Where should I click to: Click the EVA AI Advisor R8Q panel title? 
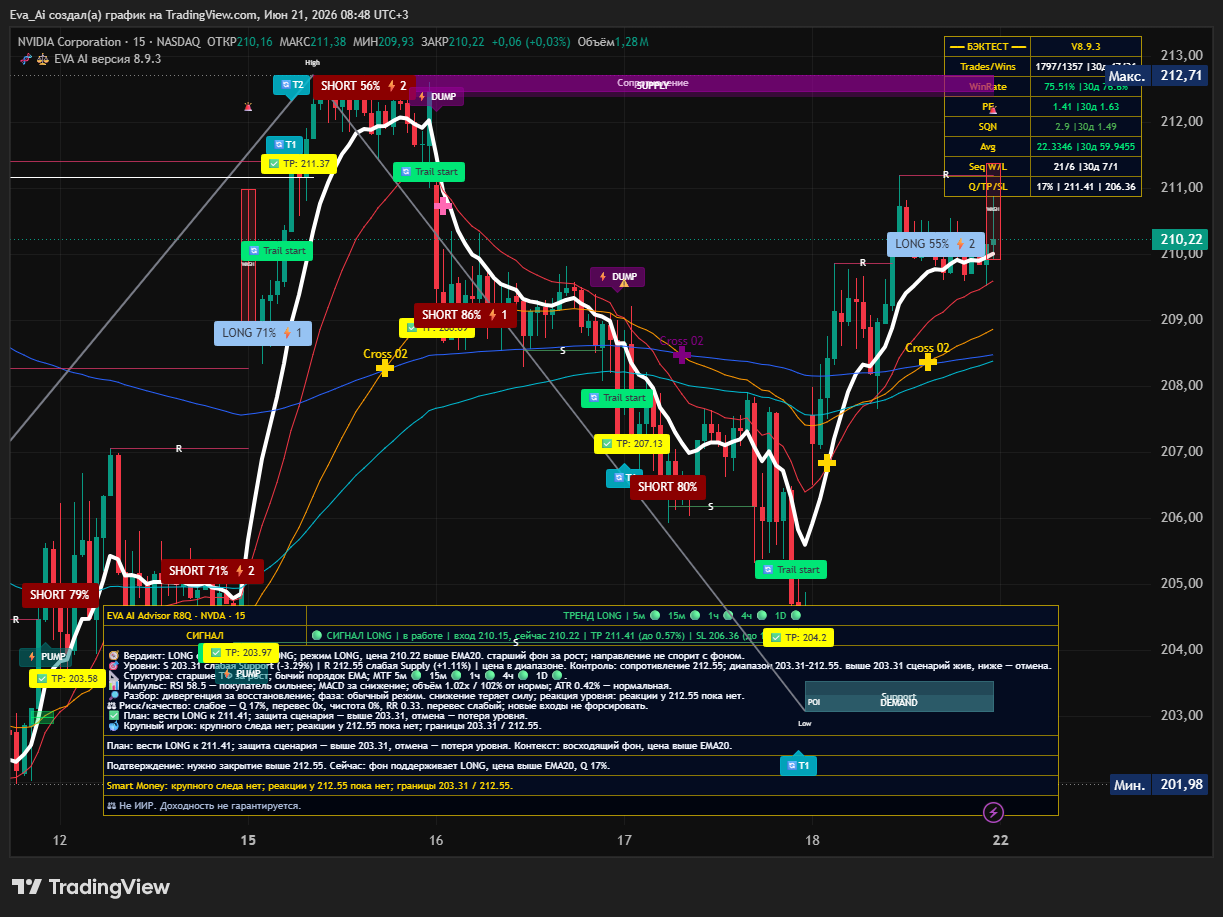click(x=176, y=615)
